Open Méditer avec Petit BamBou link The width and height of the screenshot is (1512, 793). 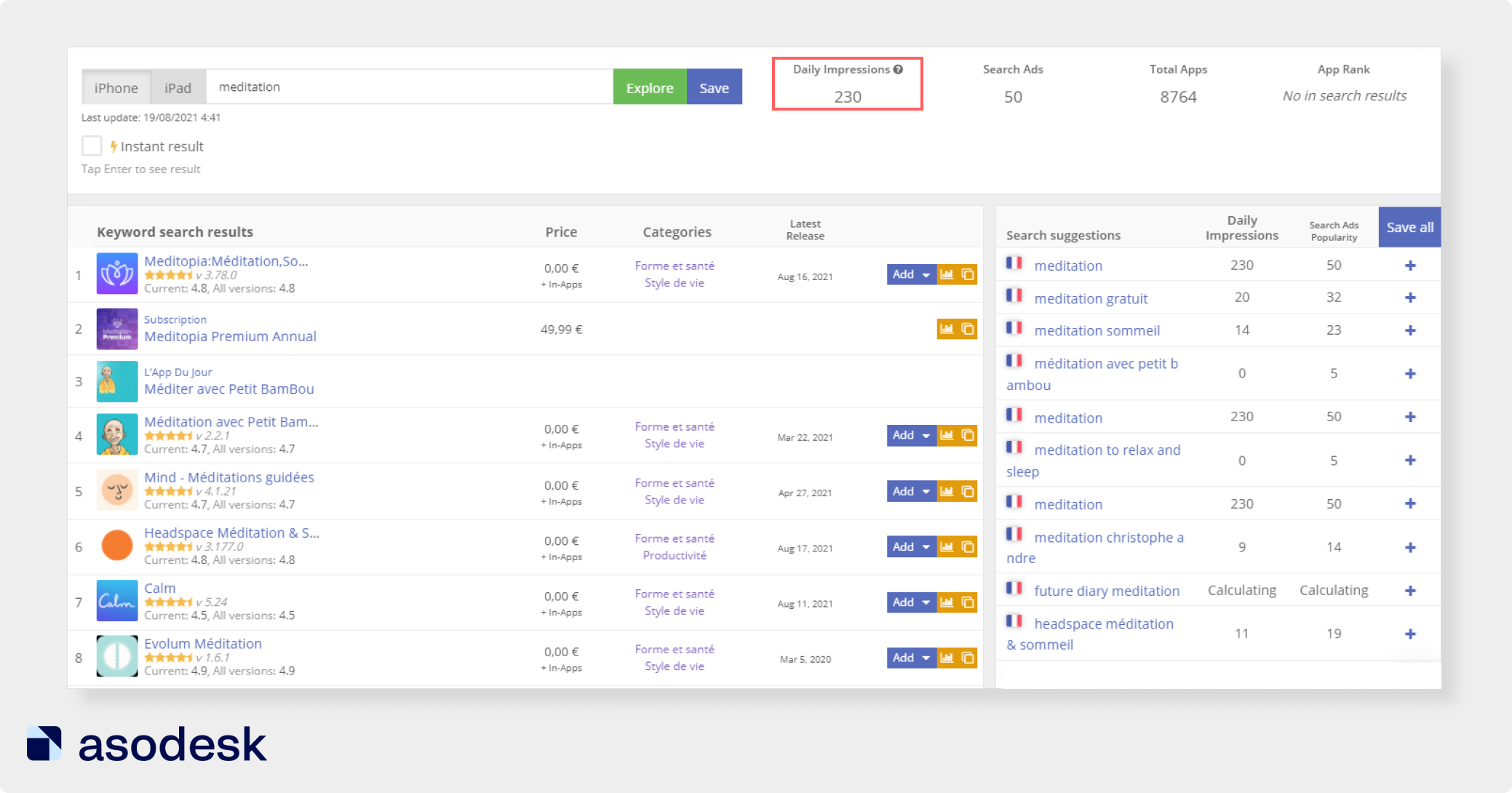[229, 389]
